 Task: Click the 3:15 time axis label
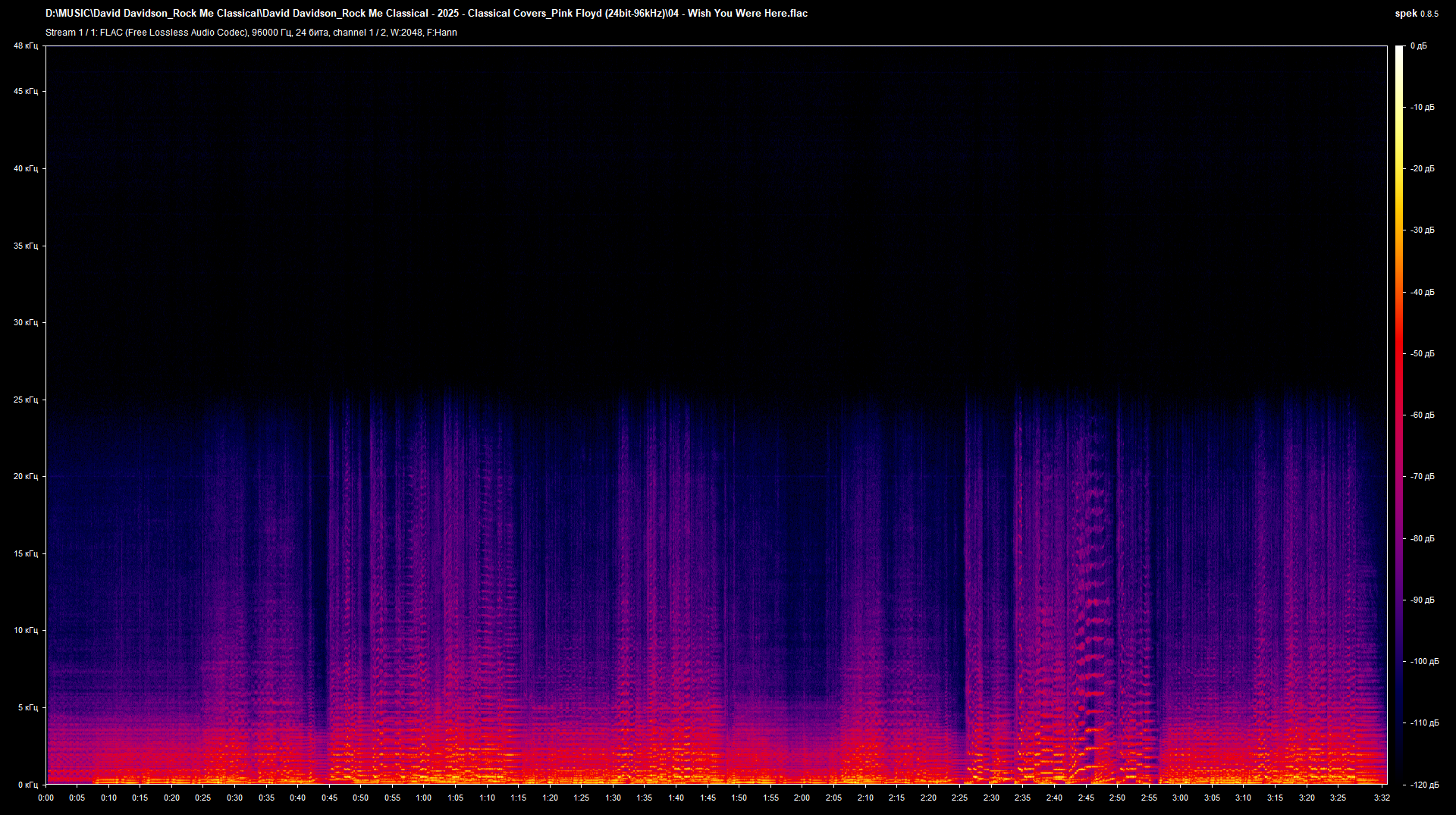1275,798
